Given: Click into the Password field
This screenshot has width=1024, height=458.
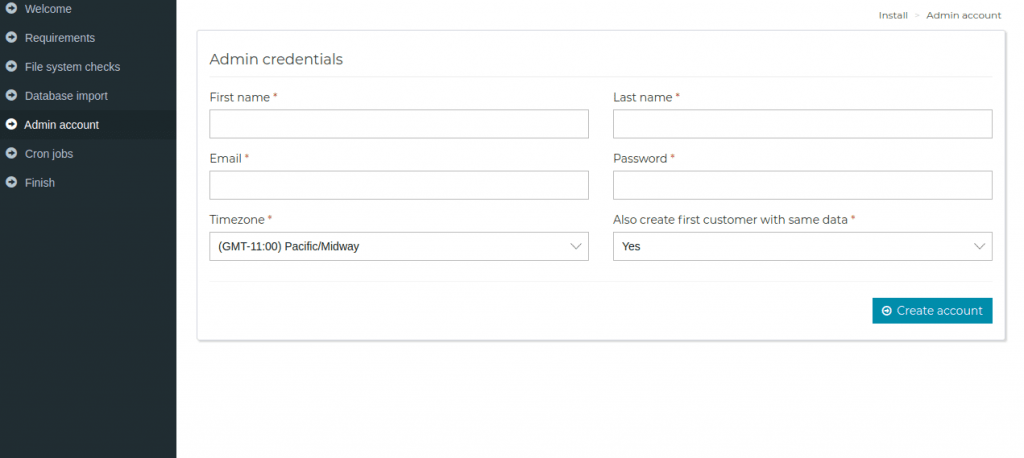Looking at the screenshot, I should (802, 185).
